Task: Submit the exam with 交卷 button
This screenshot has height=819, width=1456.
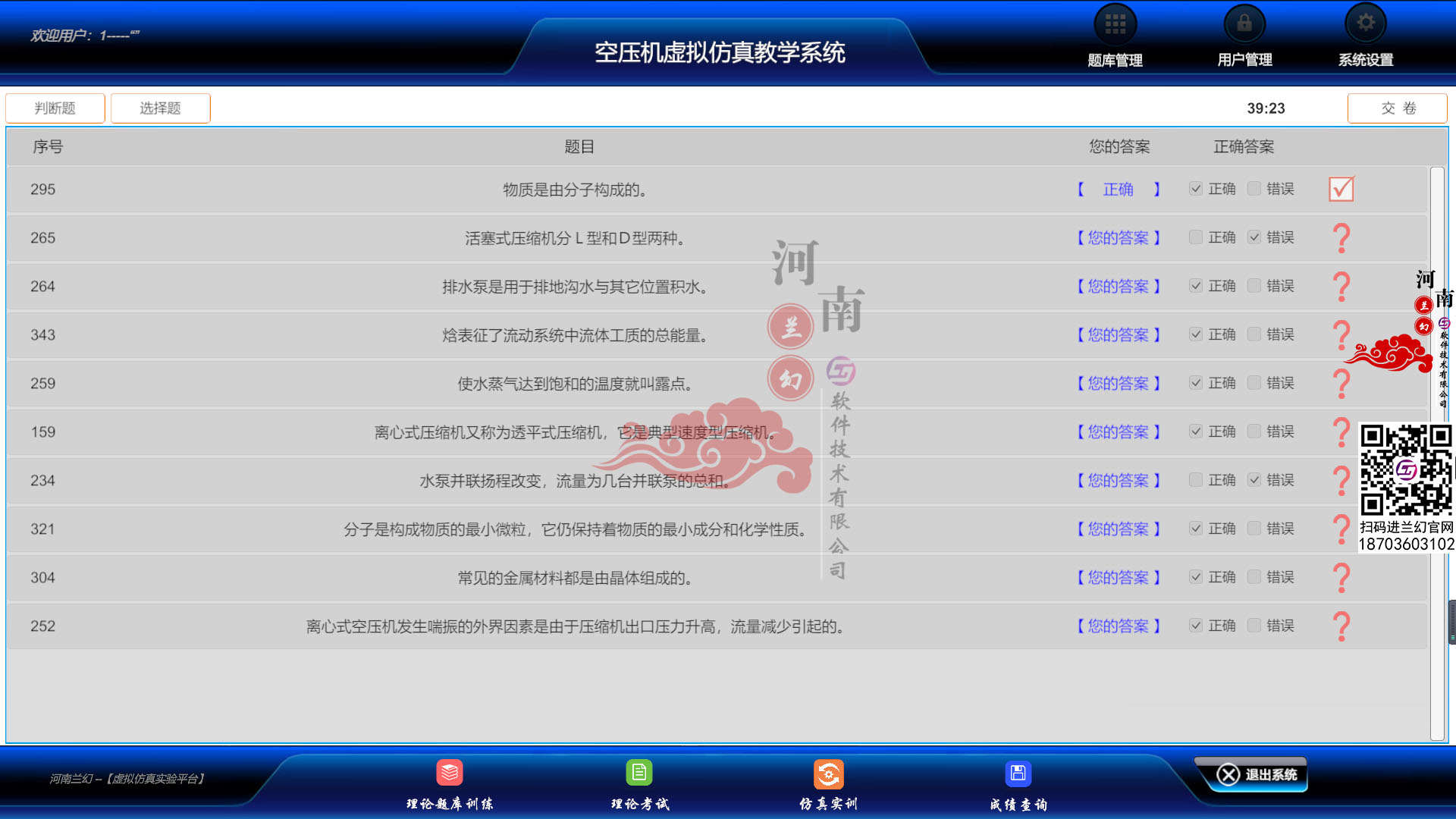Action: click(1397, 108)
